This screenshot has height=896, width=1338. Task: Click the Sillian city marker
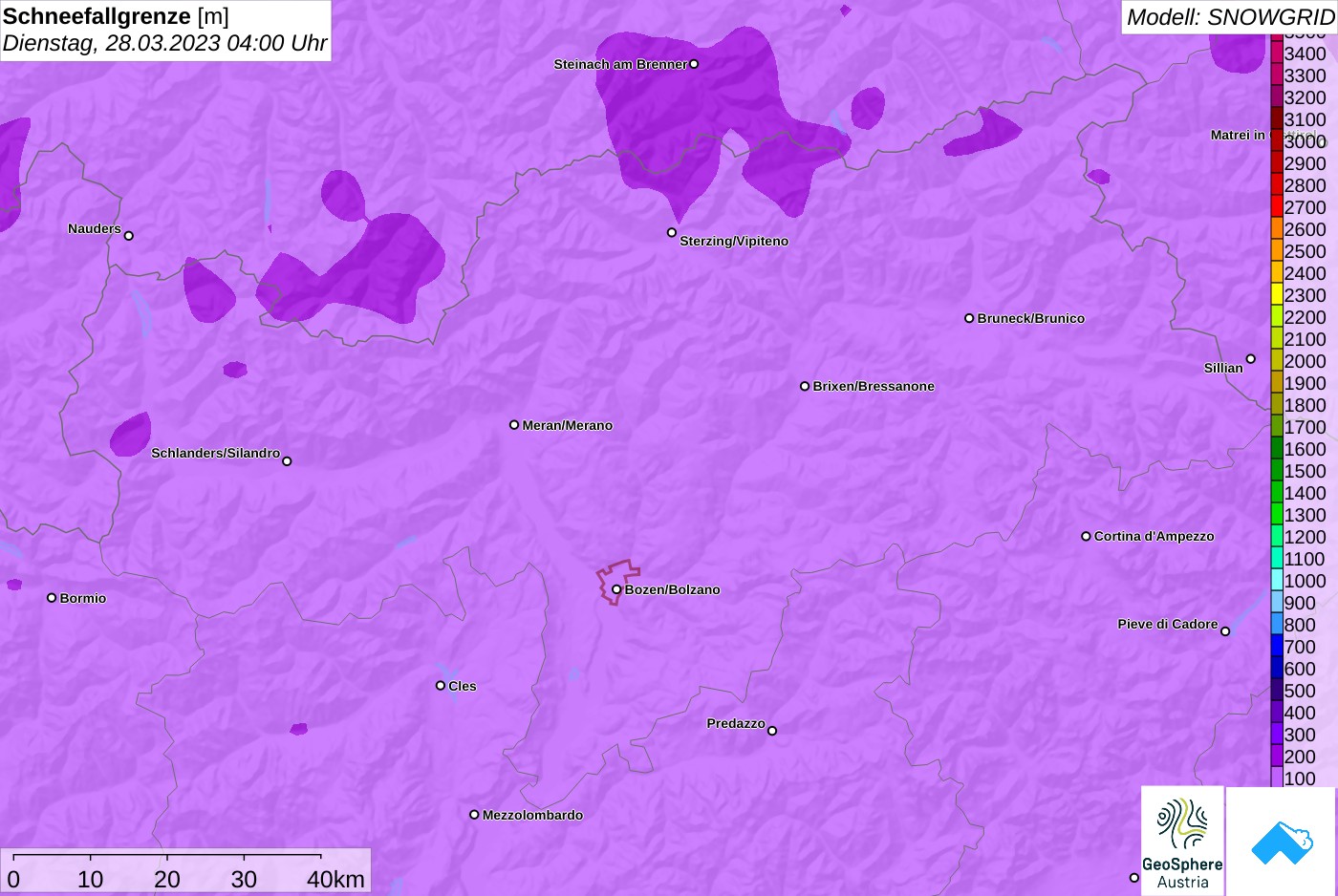(1251, 359)
